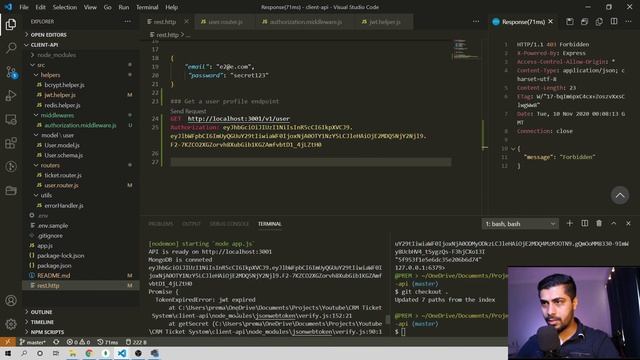
Task: Expand the TIMELINE section
Action: coord(81,322)
